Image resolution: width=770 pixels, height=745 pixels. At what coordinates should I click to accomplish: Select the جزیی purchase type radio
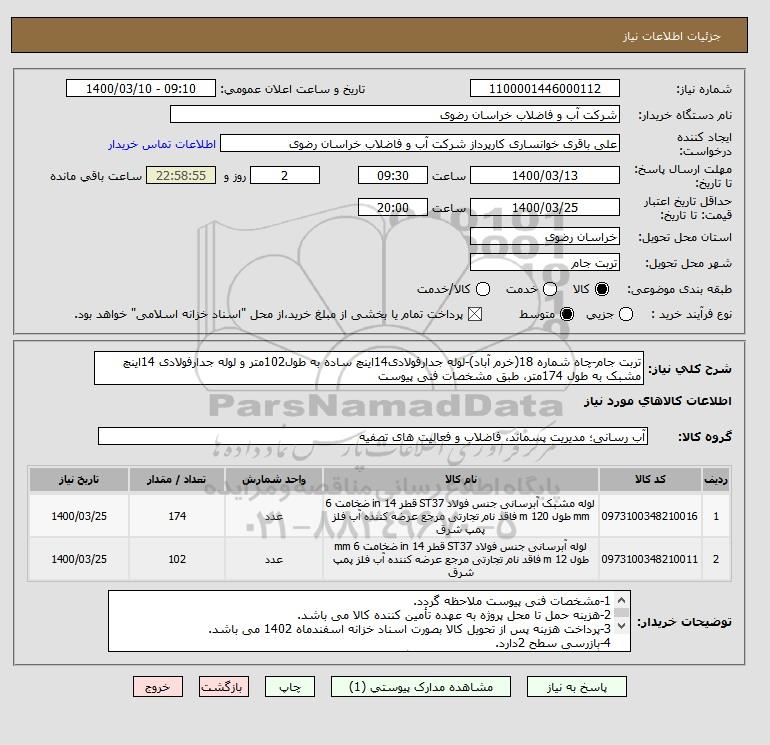(626, 314)
